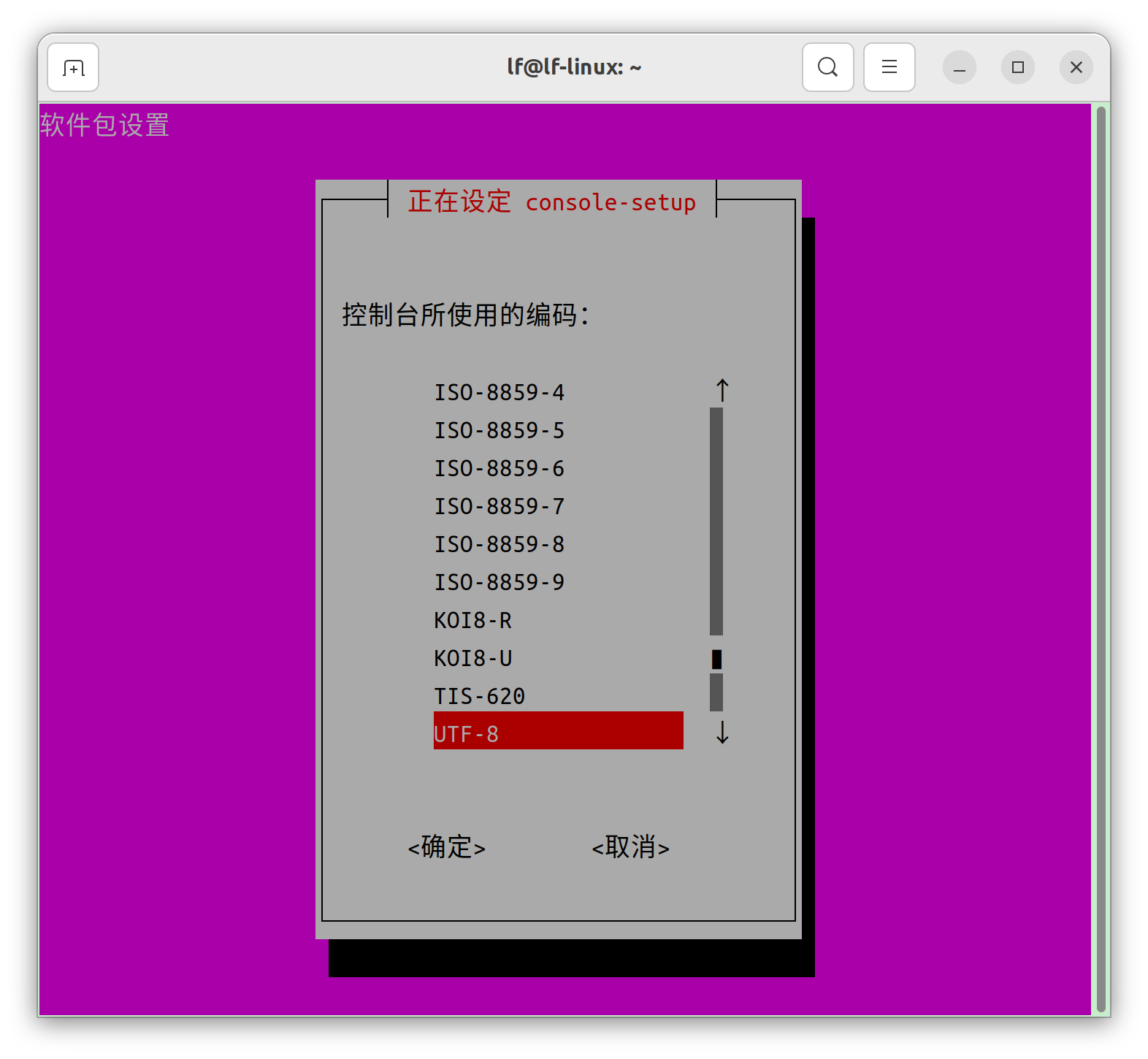Image resolution: width=1148 pixels, height=1059 pixels.
Task: Click the console-setup dialog title
Action: click(x=552, y=202)
